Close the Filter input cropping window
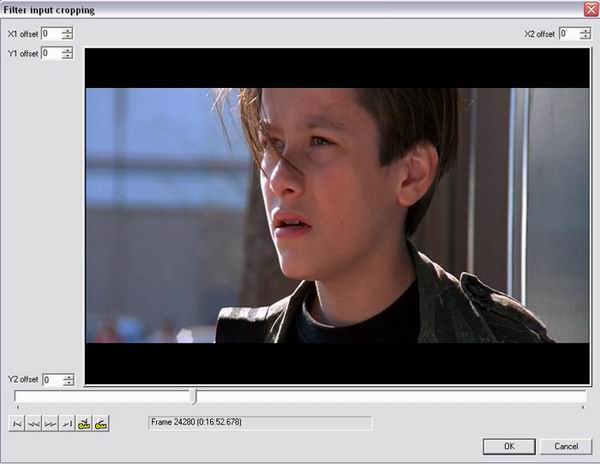This screenshot has width=600, height=464. click(x=591, y=9)
